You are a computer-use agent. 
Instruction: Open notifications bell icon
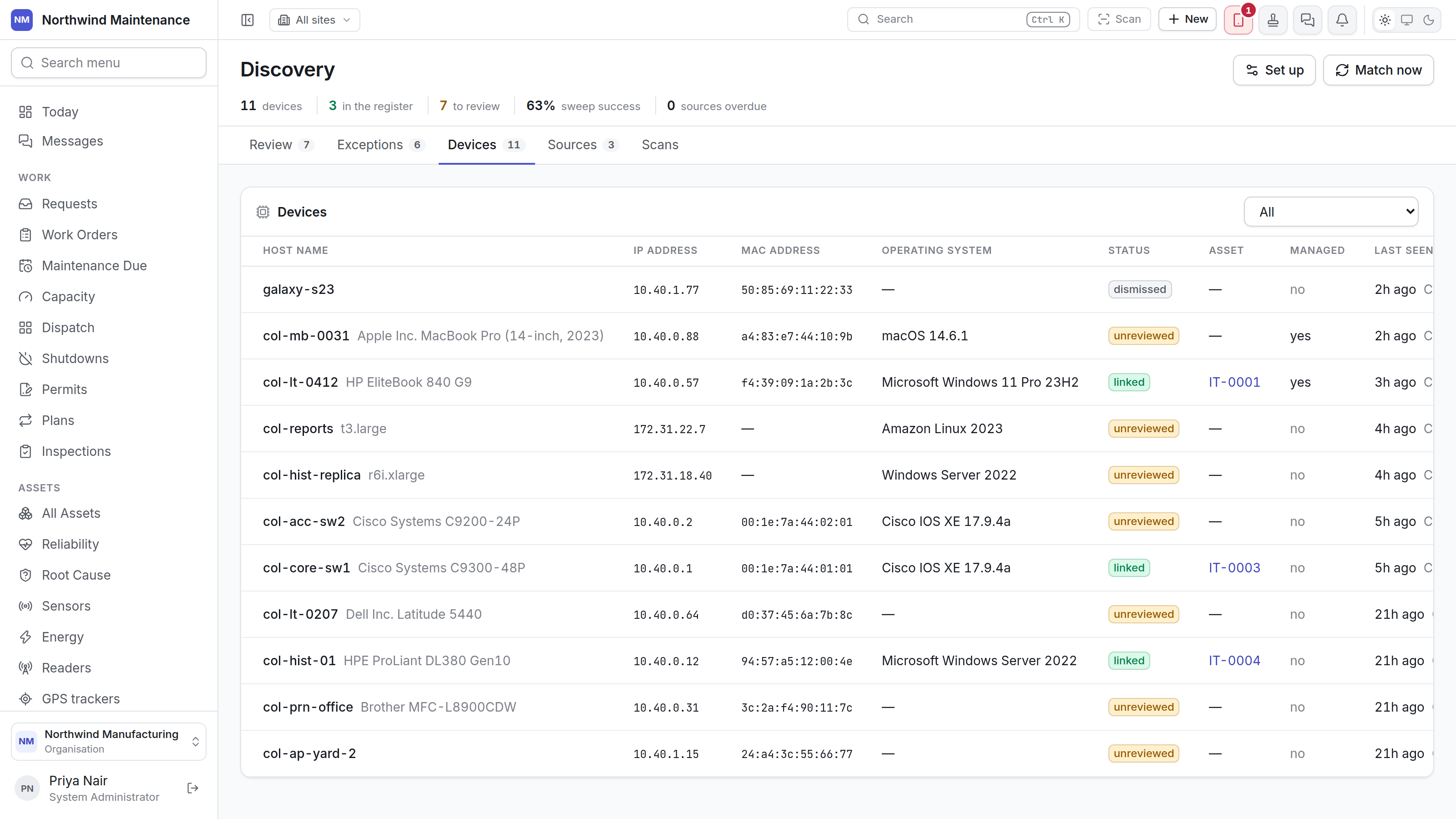tap(1342, 20)
